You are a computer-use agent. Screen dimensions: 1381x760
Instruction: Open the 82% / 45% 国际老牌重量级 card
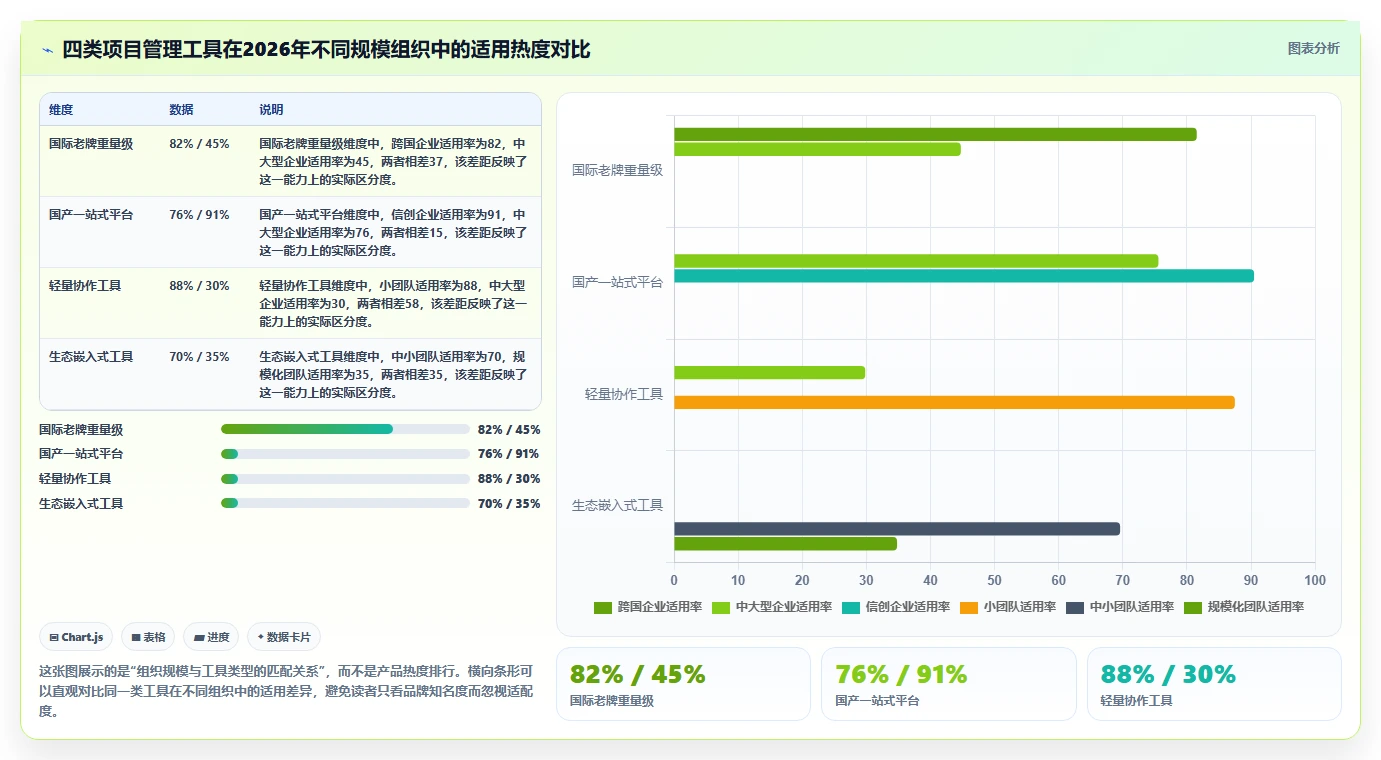coord(683,684)
